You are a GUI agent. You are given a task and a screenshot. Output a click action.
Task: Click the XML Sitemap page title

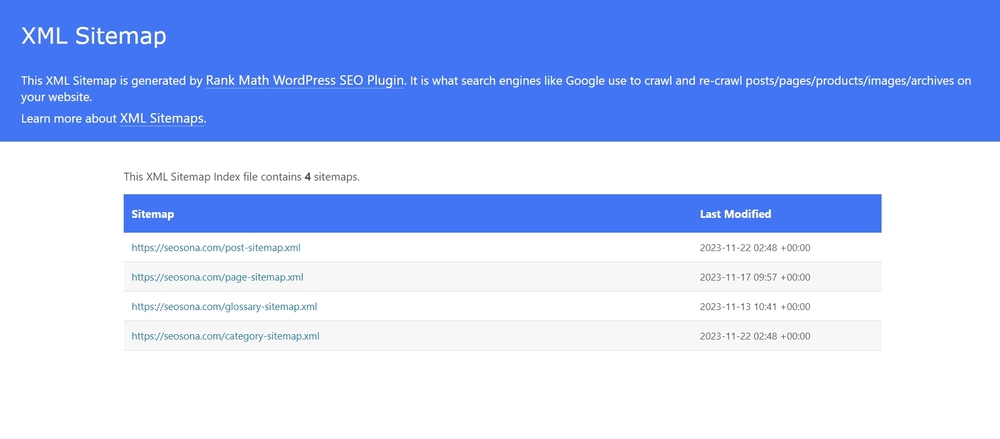(94, 36)
